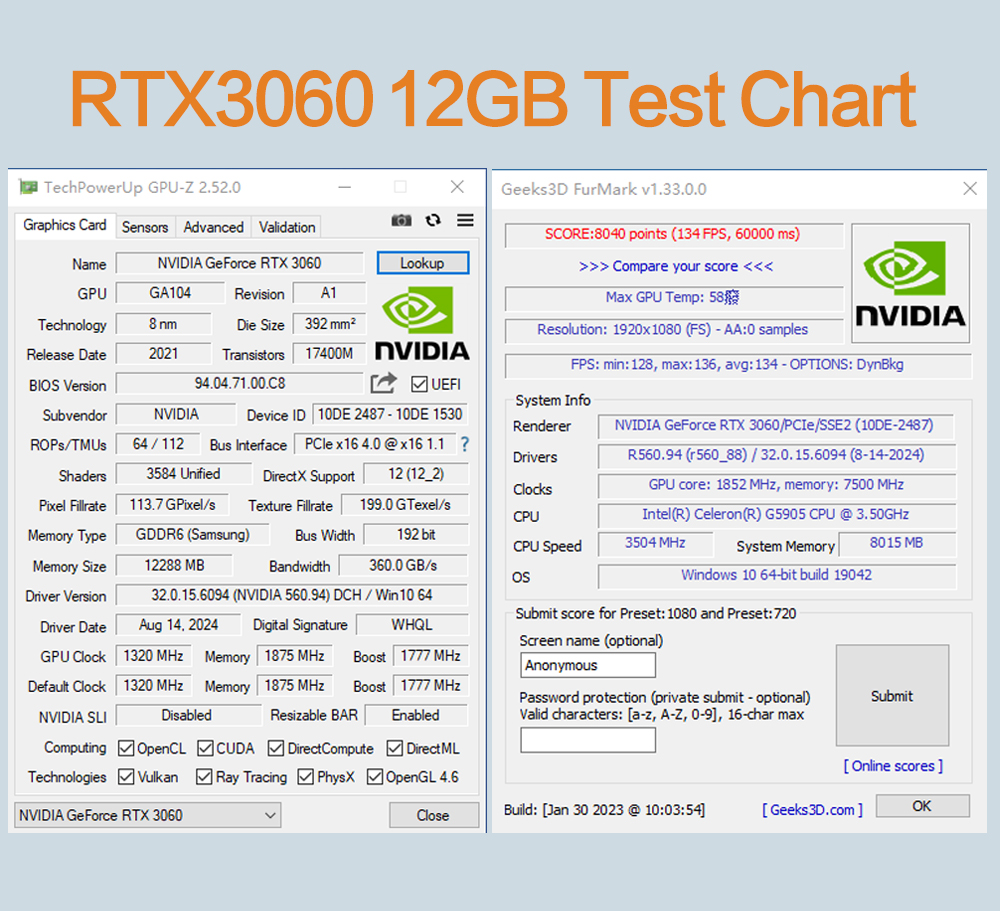1000x911 pixels.
Task: Click the Name field showing NVIDIA GeForce RTX 3060
Action: [240, 263]
